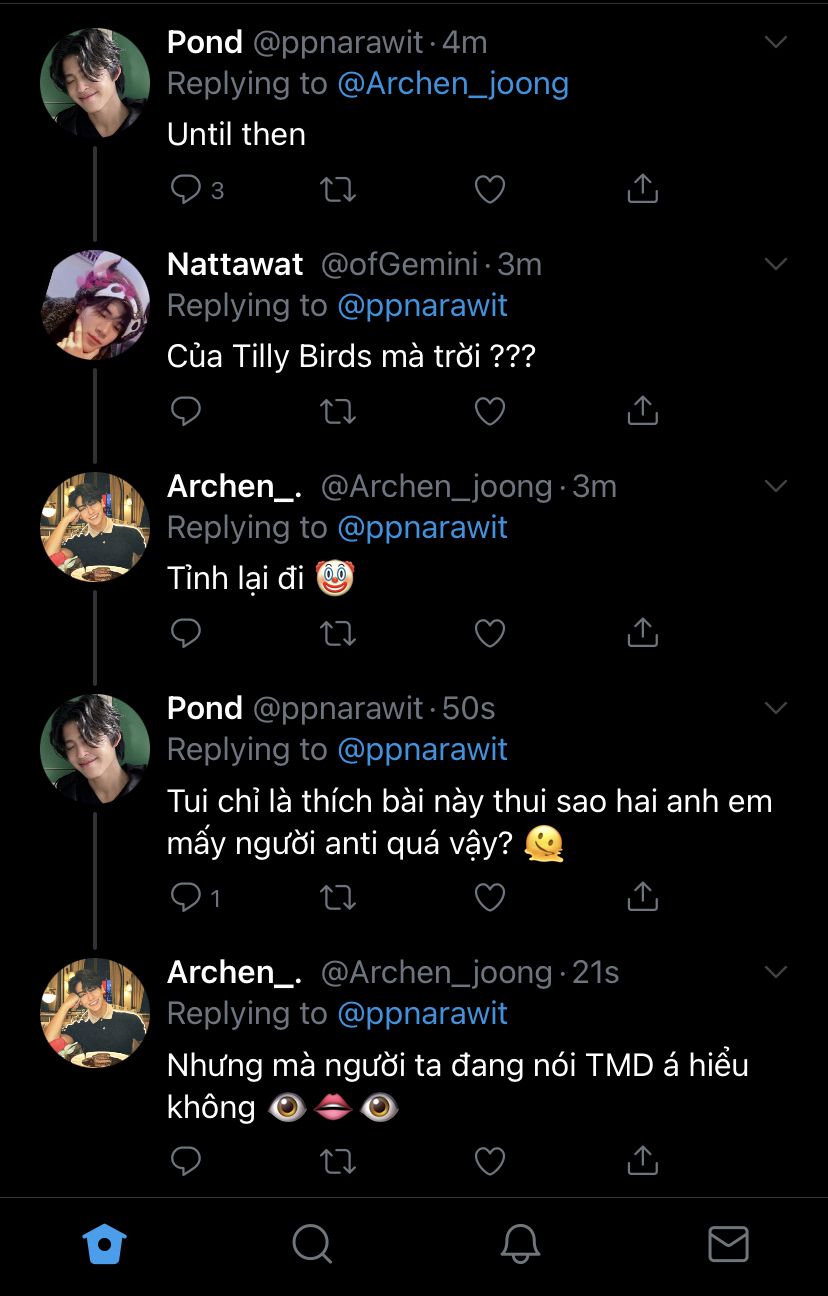Open options chevron on "Until then" tweet

[776, 42]
